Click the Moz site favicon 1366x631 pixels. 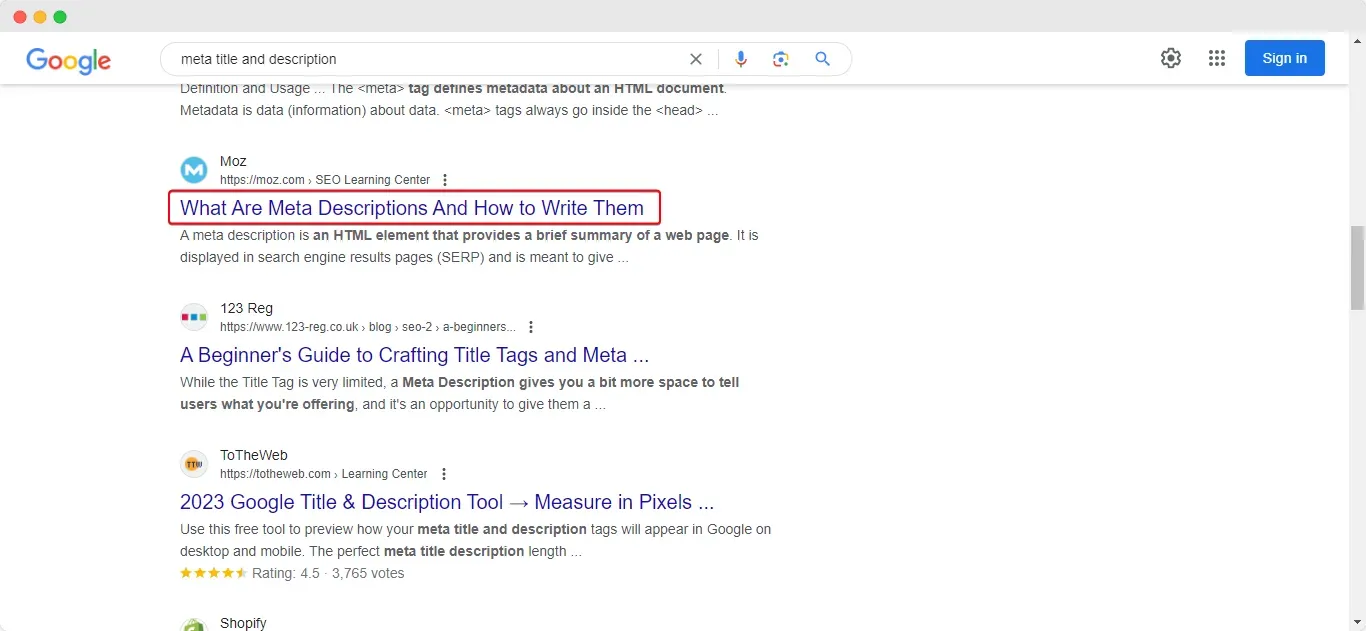(194, 170)
